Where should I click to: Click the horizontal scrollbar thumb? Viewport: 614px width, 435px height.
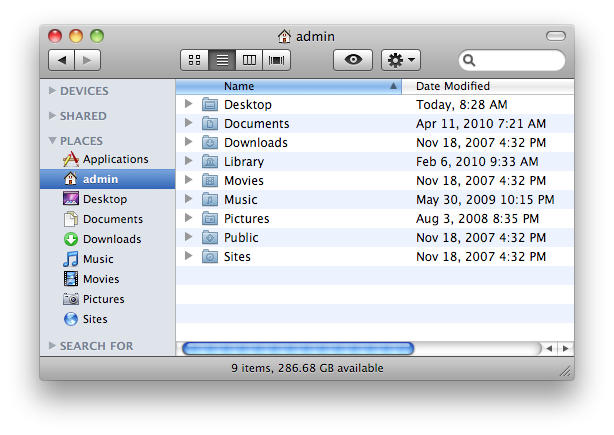[297, 348]
